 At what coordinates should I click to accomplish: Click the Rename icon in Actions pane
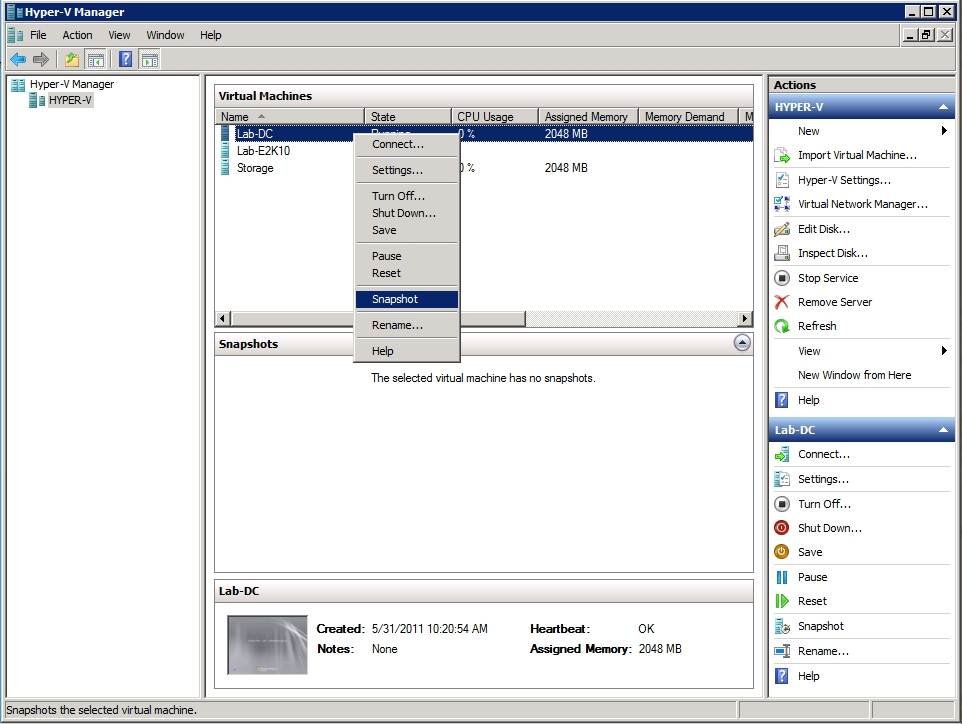point(782,651)
